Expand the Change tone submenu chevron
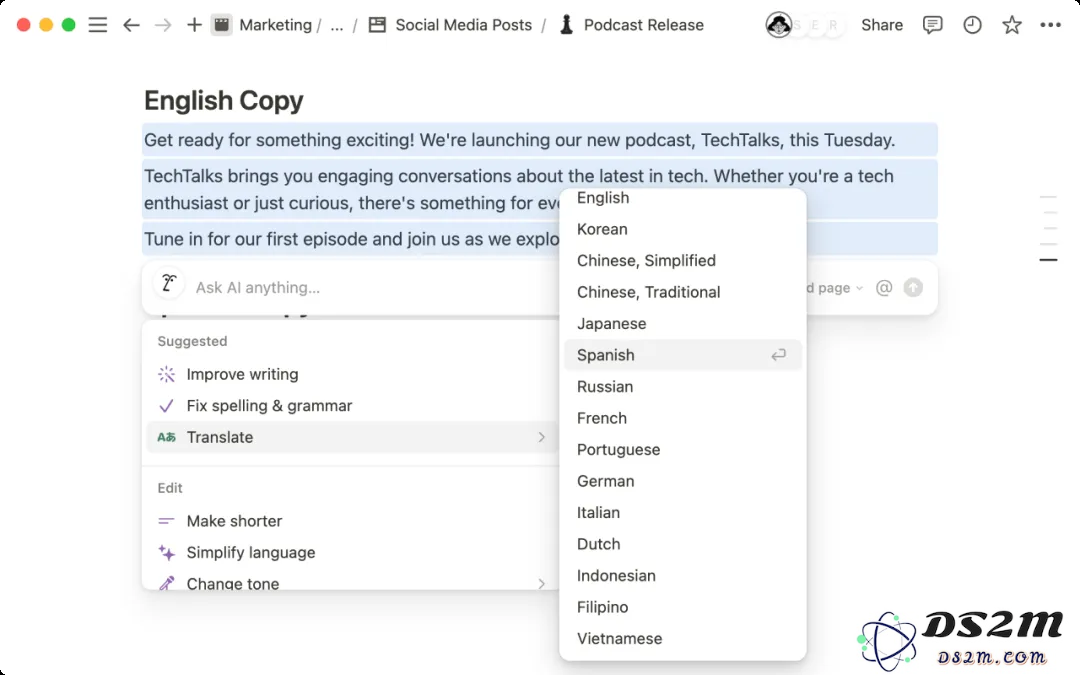 click(541, 584)
